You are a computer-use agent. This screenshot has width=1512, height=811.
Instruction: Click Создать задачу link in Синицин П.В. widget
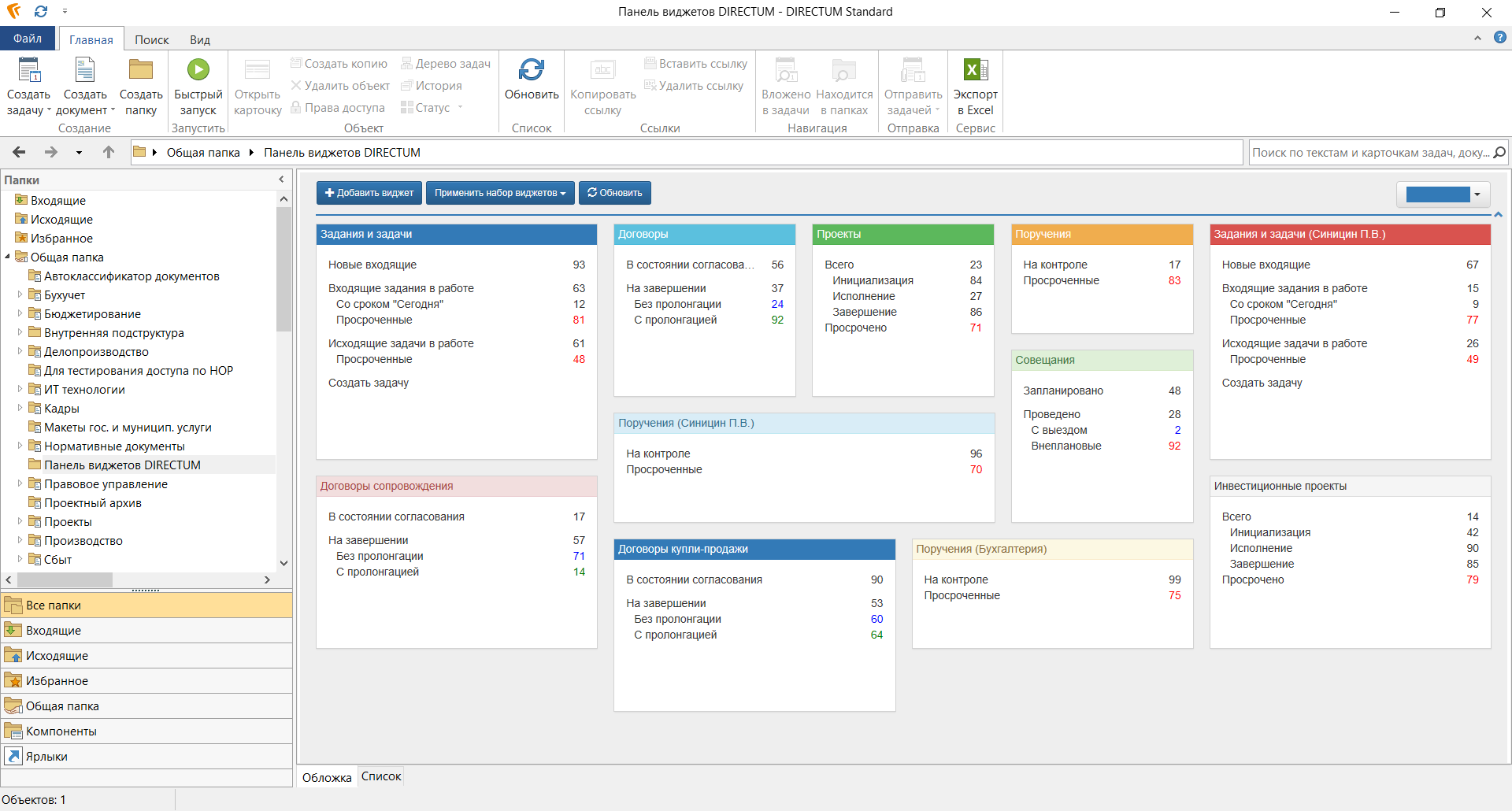tap(1262, 383)
